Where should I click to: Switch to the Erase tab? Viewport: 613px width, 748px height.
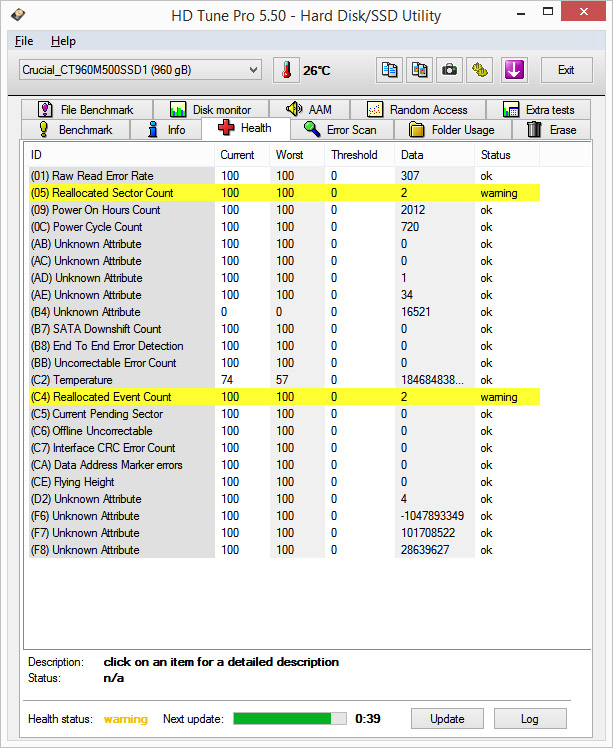551,130
